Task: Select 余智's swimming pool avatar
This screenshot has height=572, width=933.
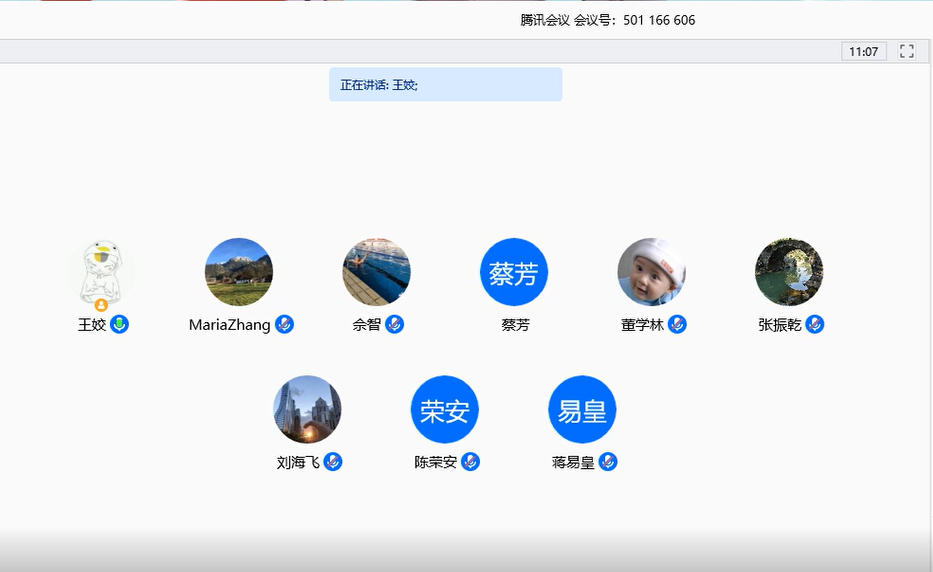Action: tap(376, 272)
